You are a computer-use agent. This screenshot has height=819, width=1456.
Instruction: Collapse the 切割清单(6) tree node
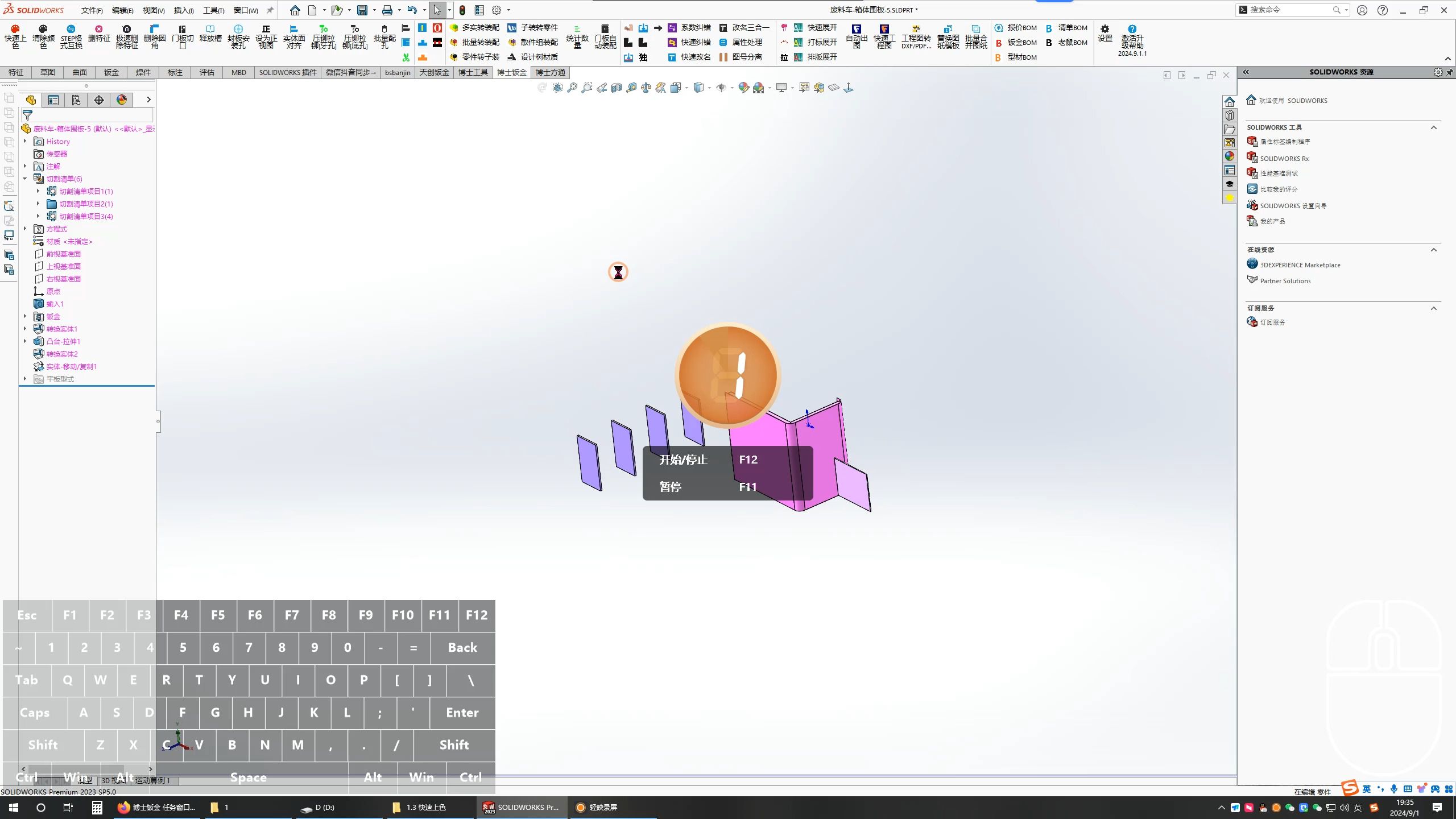click(25, 179)
